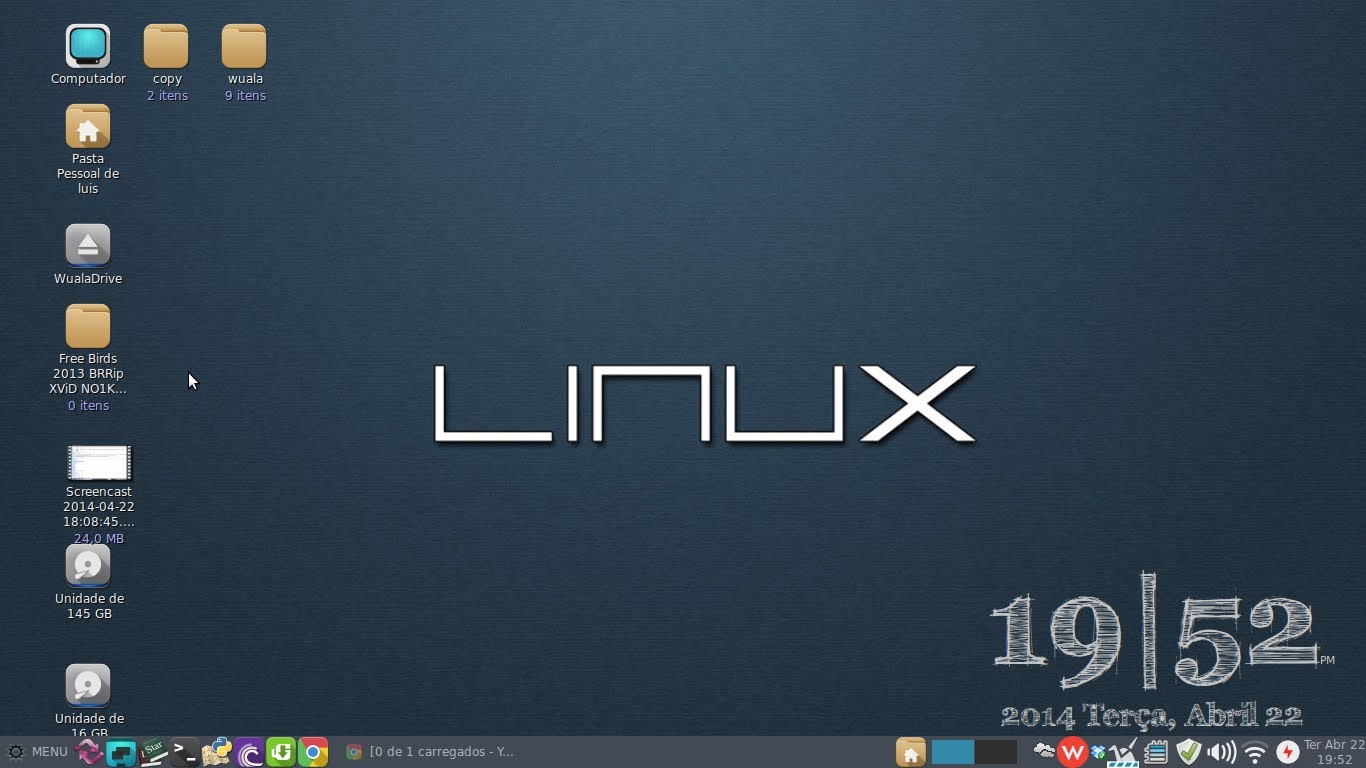Viewport: 1366px width, 768px height.
Task: Open Pasta Pessoal de luis home folder
Action: (88, 127)
